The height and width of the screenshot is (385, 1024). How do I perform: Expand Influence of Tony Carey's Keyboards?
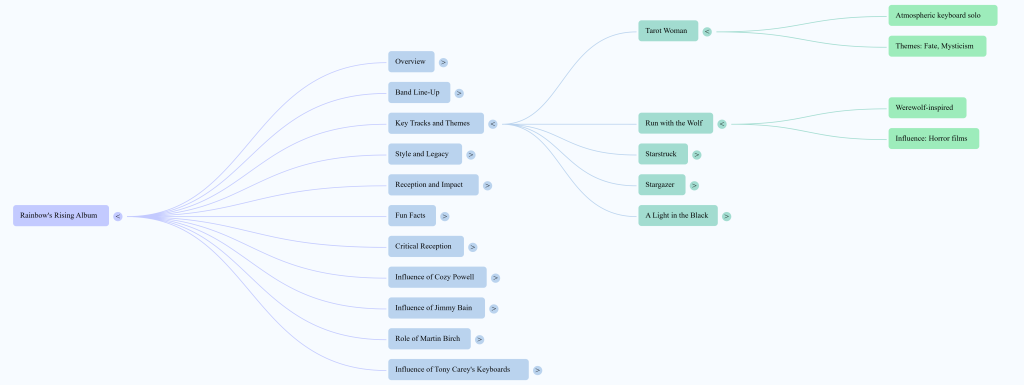tap(537, 371)
